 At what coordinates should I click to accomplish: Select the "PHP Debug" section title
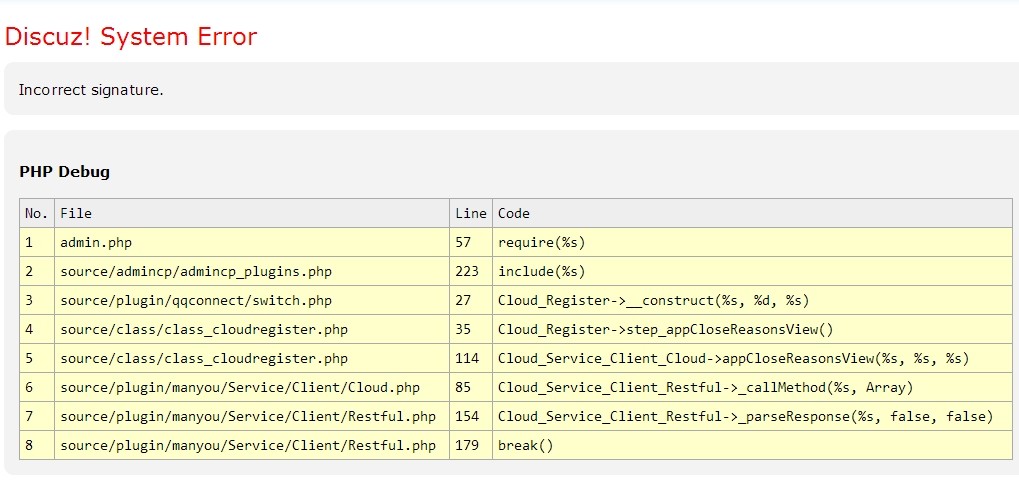click(x=64, y=172)
